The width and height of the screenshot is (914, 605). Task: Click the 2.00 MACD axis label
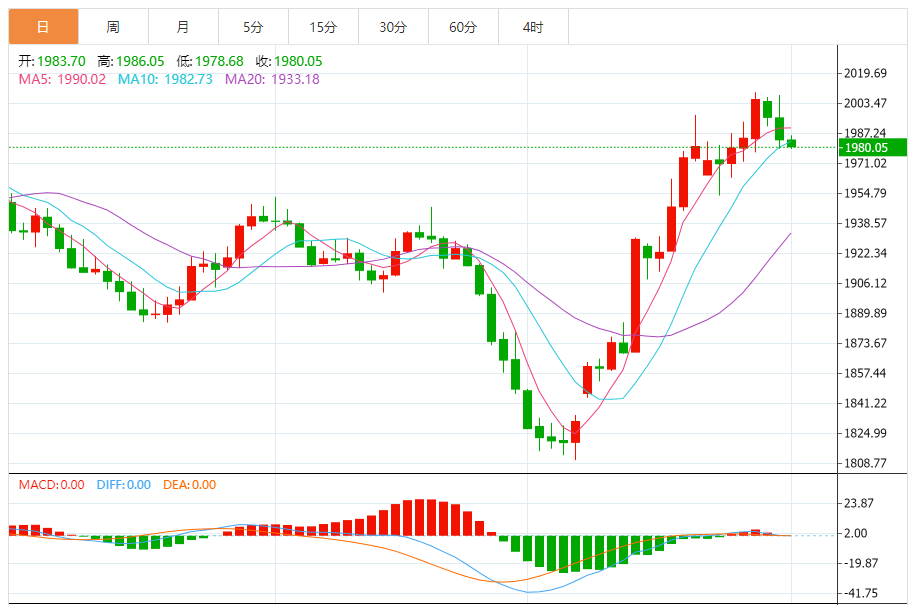[x=855, y=533]
